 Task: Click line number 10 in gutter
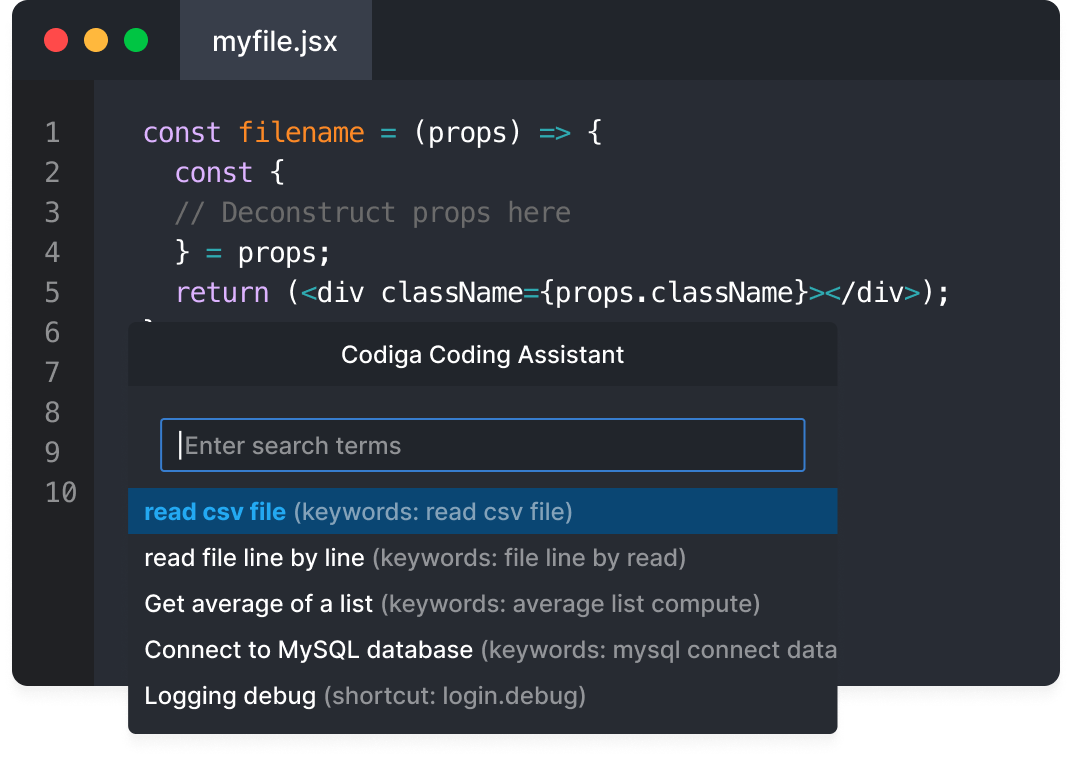pyautogui.click(x=61, y=492)
